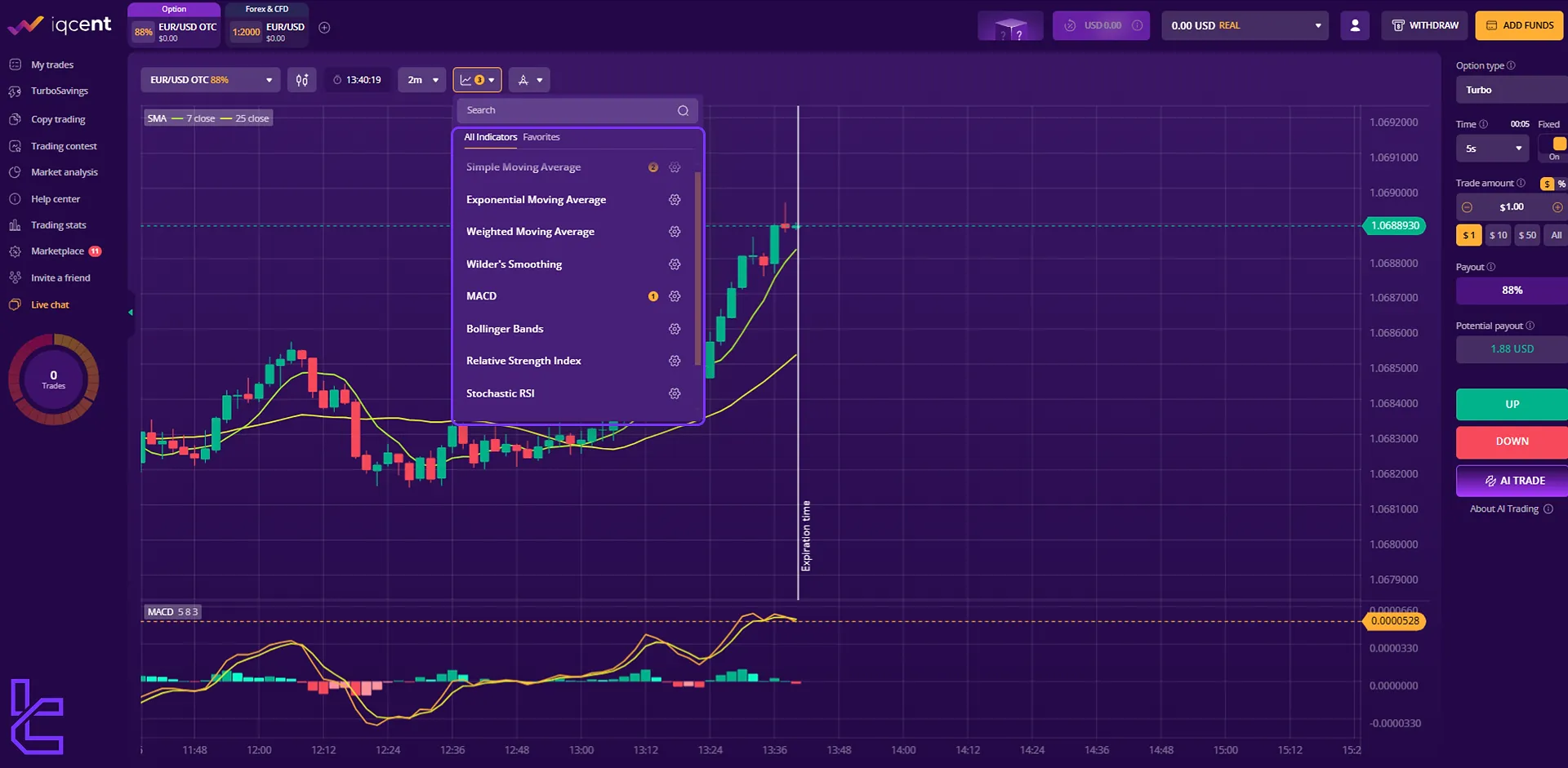Open the Help center icon
The width and height of the screenshot is (1568, 768).
pyautogui.click(x=15, y=199)
